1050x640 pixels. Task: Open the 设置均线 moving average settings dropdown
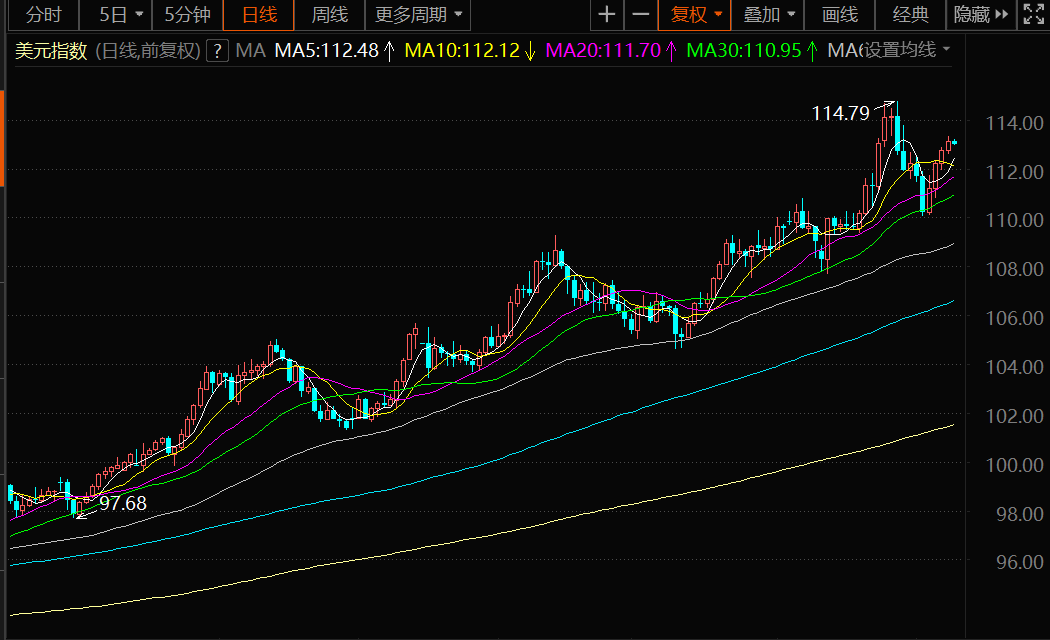click(906, 50)
